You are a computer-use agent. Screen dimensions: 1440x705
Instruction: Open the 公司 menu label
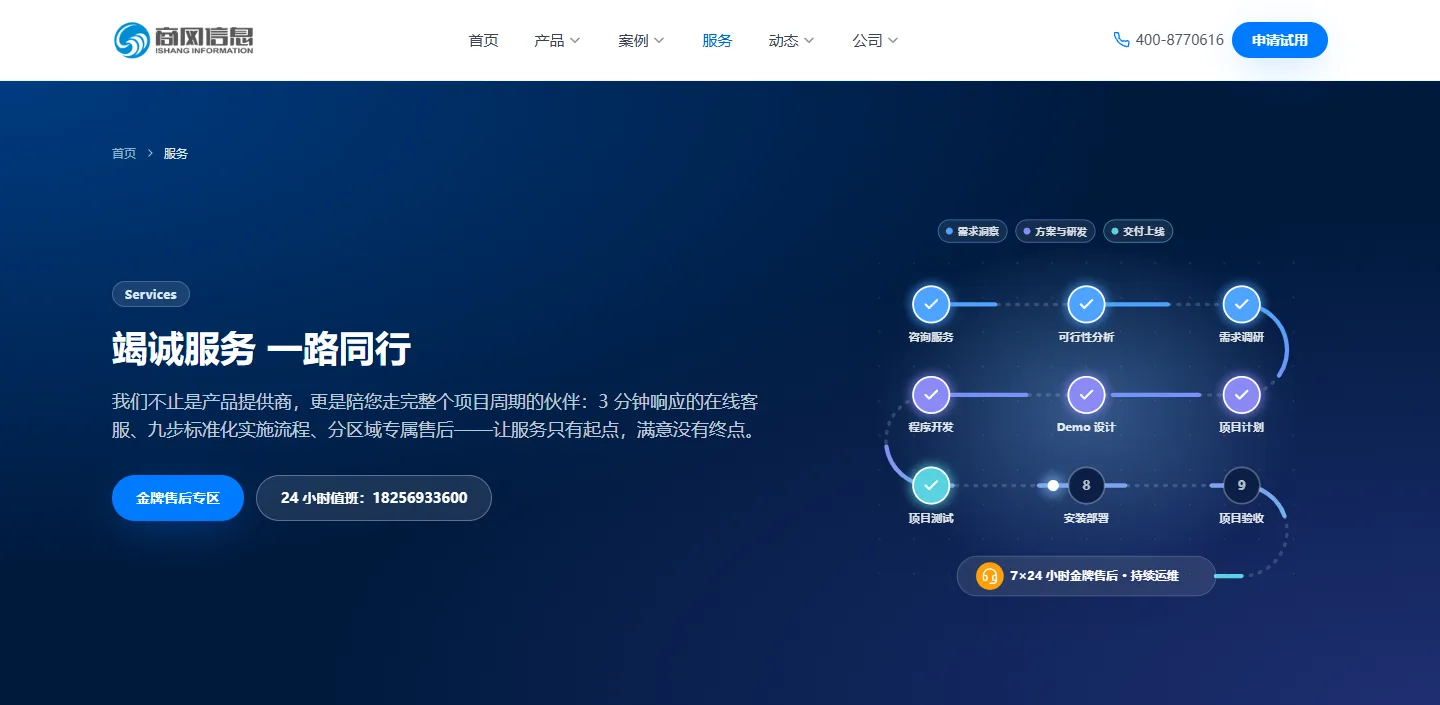click(x=867, y=40)
